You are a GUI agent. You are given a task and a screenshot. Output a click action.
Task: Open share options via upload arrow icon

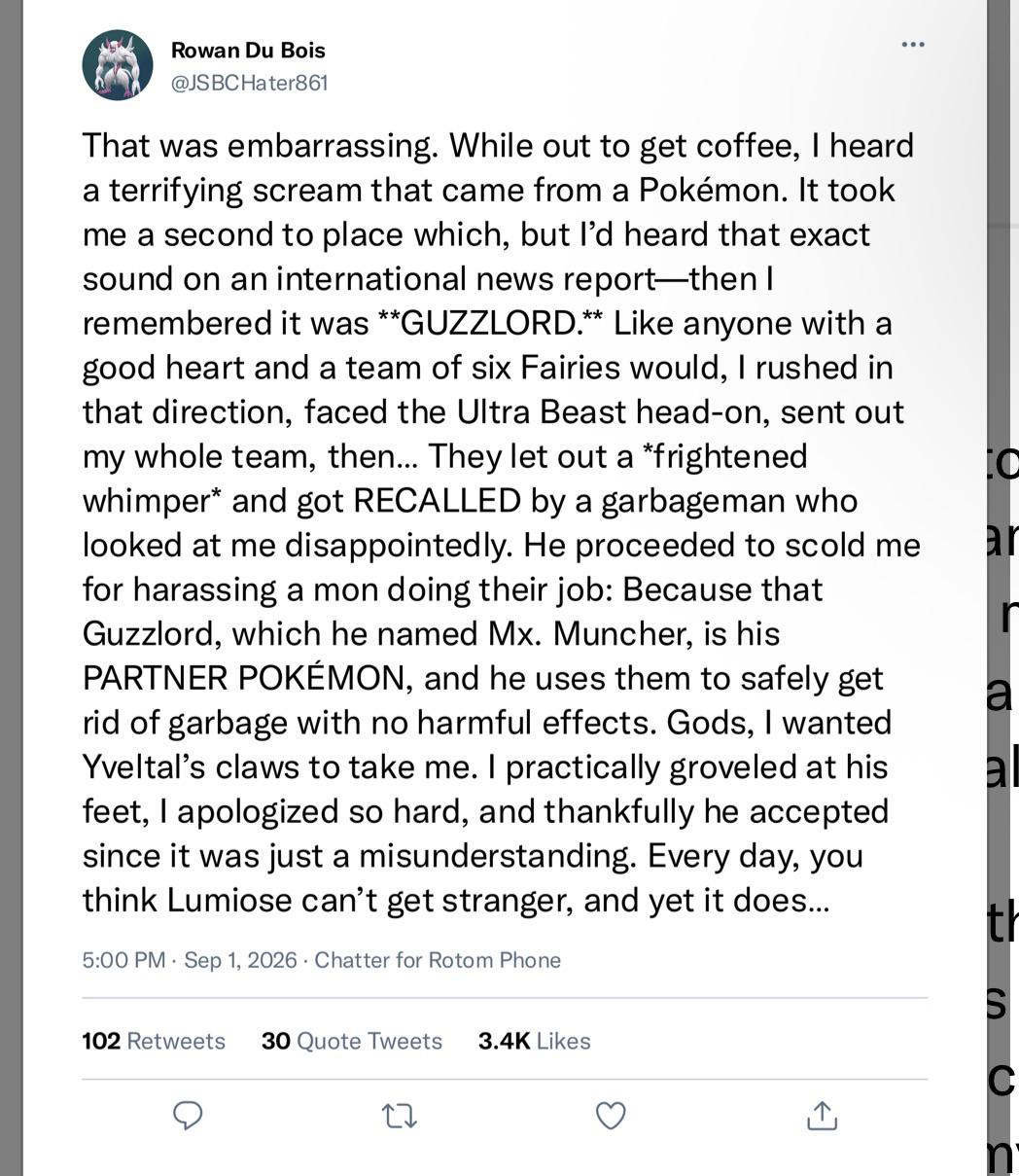[822, 1115]
